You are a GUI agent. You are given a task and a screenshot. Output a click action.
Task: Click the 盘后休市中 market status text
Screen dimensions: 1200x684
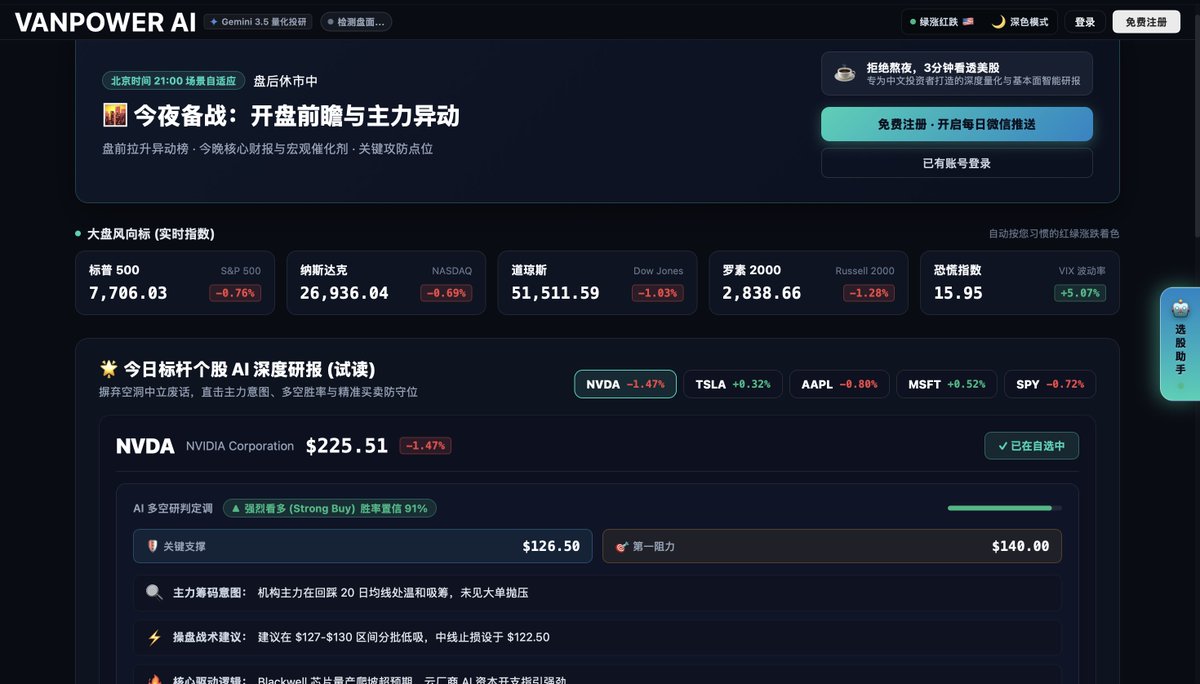(285, 81)
